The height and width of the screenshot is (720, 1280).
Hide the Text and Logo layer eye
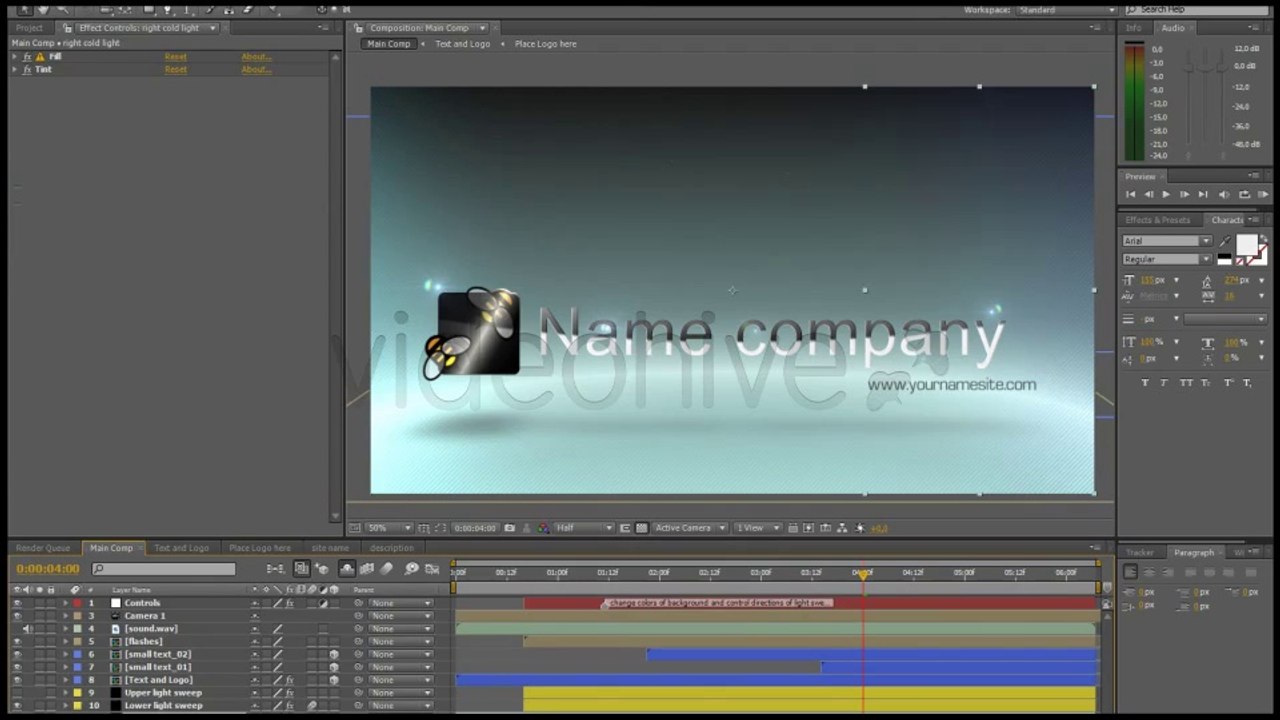point(17,680)
